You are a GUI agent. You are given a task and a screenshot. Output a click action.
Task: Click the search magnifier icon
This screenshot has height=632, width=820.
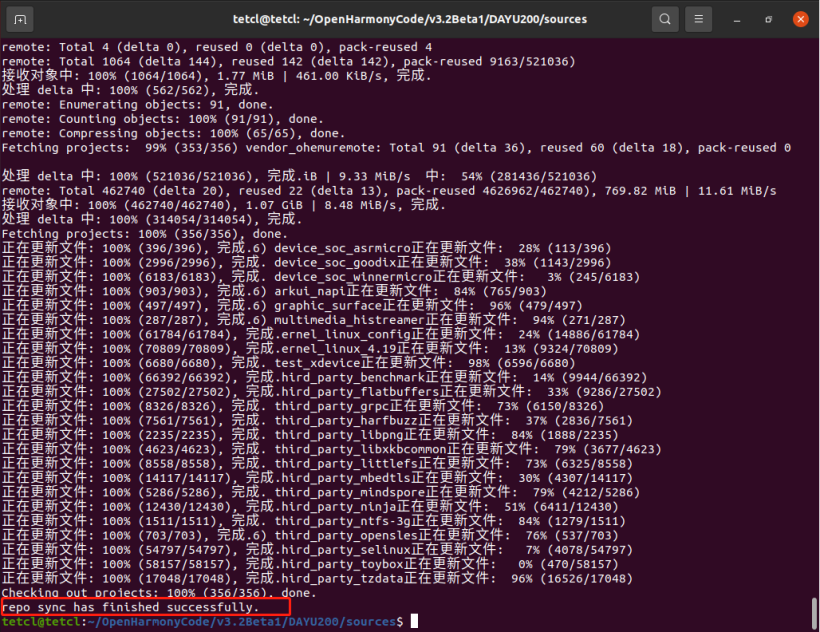pyautogui.click(x=665, y=19)
